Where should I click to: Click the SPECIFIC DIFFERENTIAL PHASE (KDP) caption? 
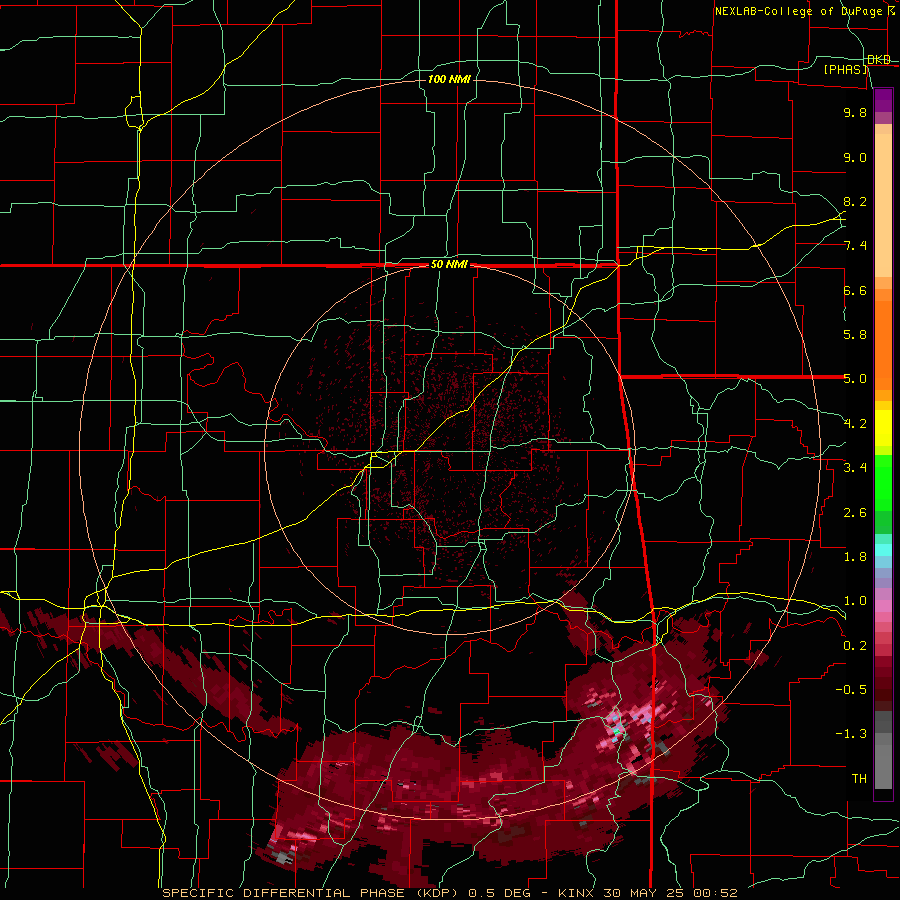[x=312, y=893]
